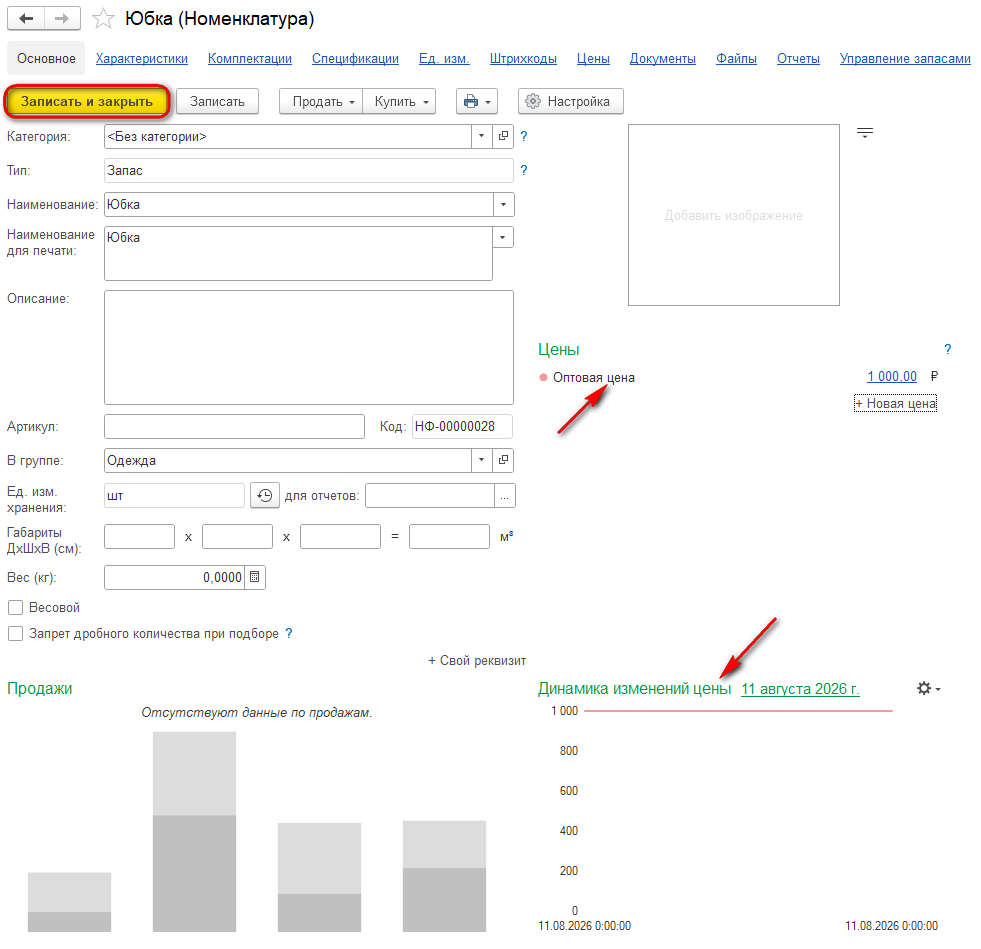This screenshot has height=949, width=981.
Task: Change the date 11 августа 2026 г.
Action: point(800,689)
